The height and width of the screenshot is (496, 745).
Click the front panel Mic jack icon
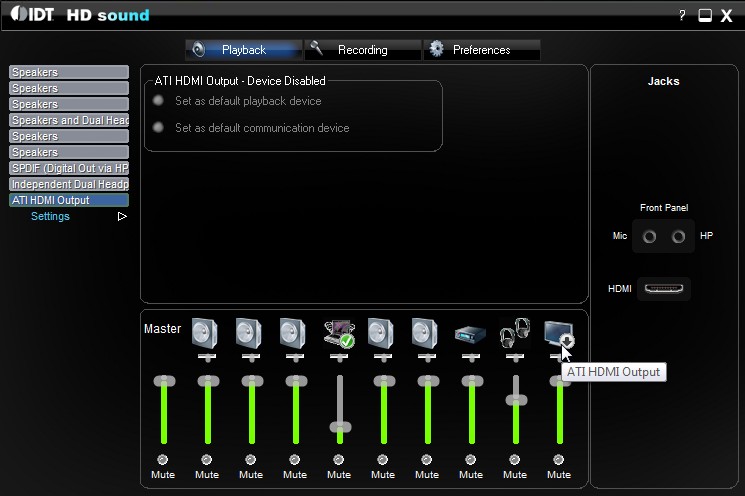pyautogui.click(x=651, y=237)
